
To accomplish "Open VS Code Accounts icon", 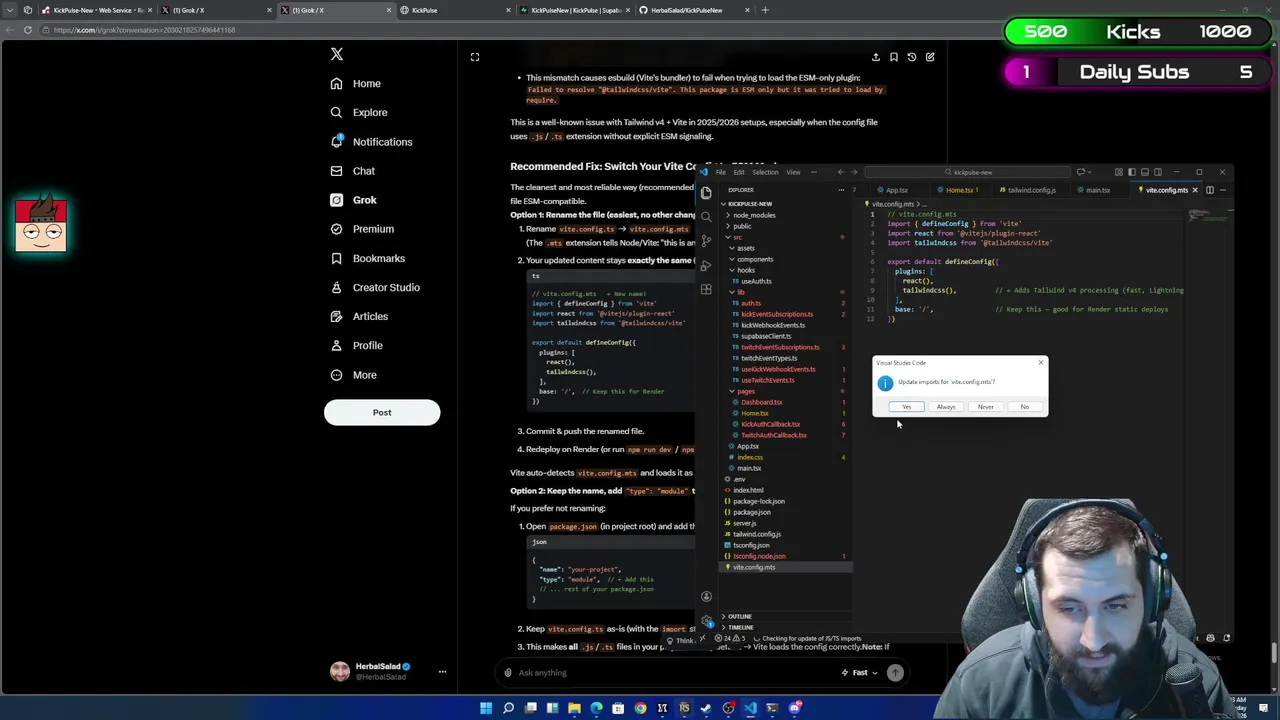I will 706,597.
